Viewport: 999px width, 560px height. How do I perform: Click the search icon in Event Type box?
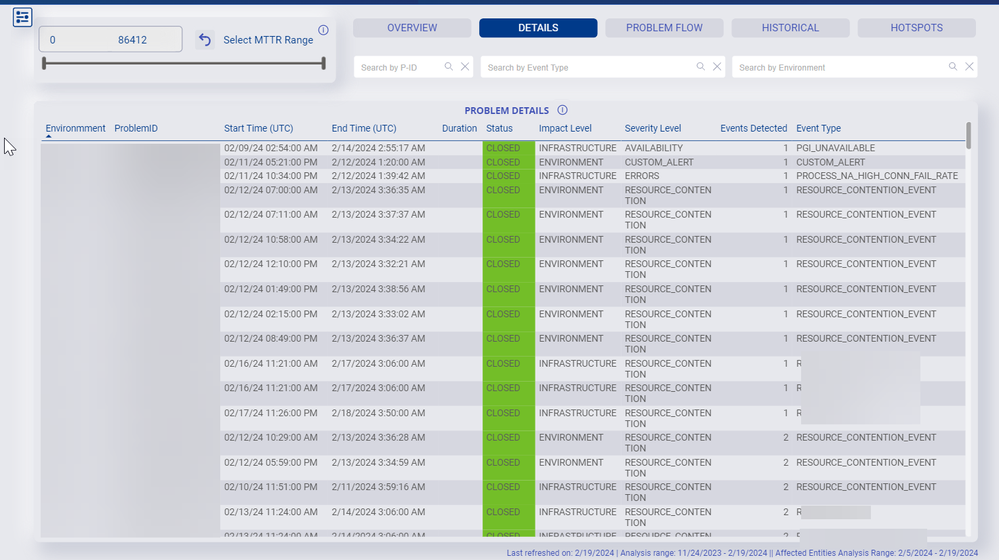pyautogui.click(x=701, y=67)
